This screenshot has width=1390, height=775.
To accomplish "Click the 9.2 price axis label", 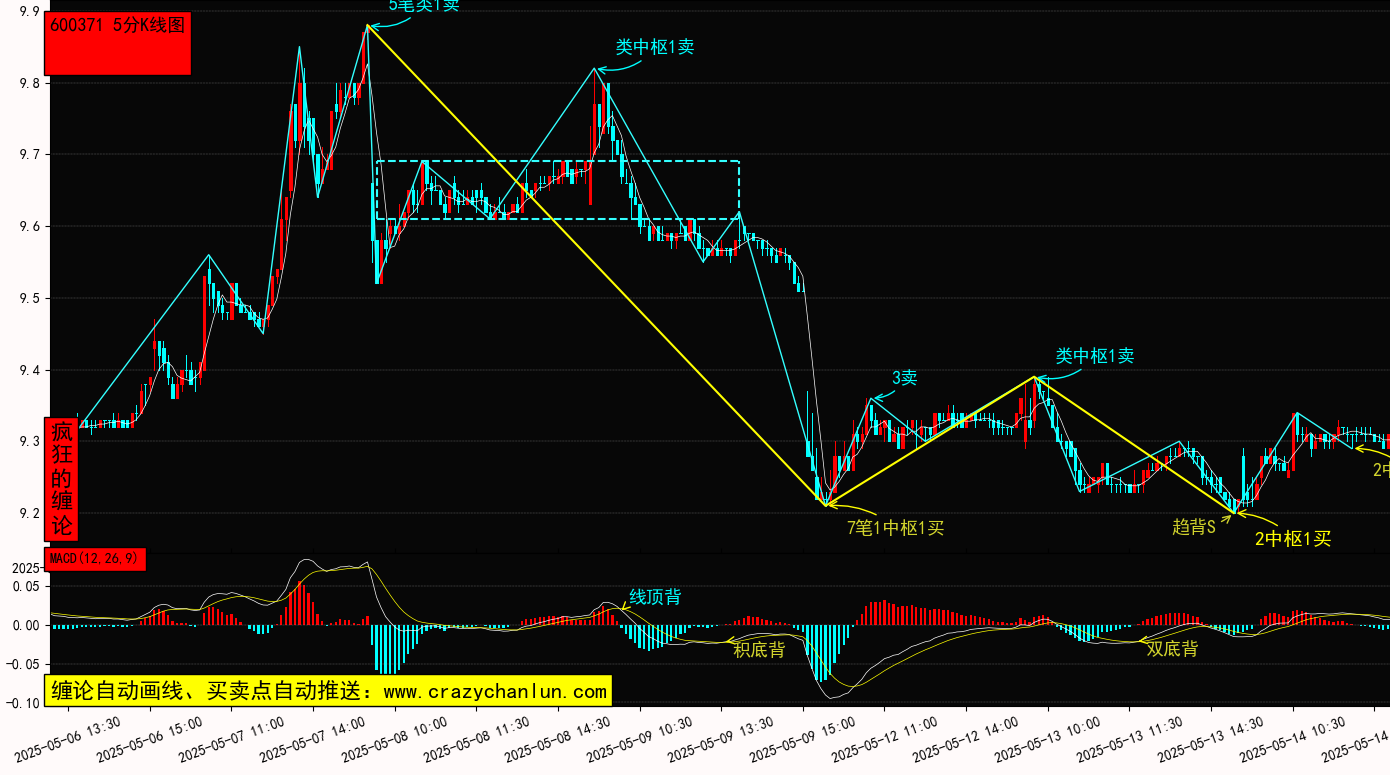I will (x=30, y=514).
